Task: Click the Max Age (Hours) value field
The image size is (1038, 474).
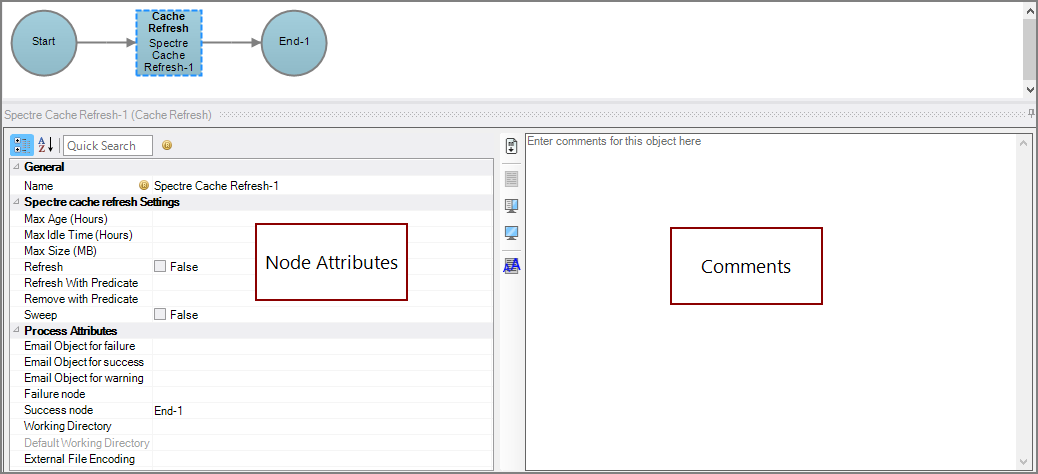Action: 320,219
